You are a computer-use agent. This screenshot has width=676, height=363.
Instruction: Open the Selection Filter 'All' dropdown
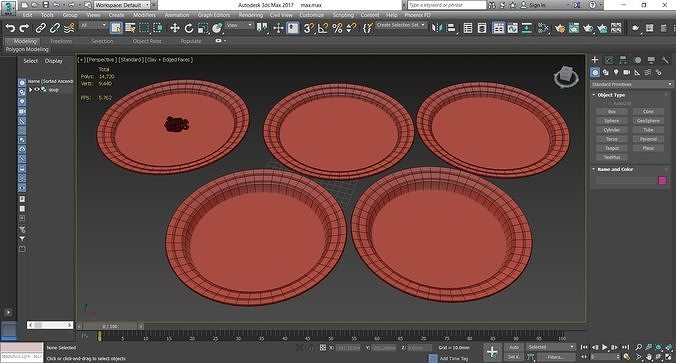point(93,26)
